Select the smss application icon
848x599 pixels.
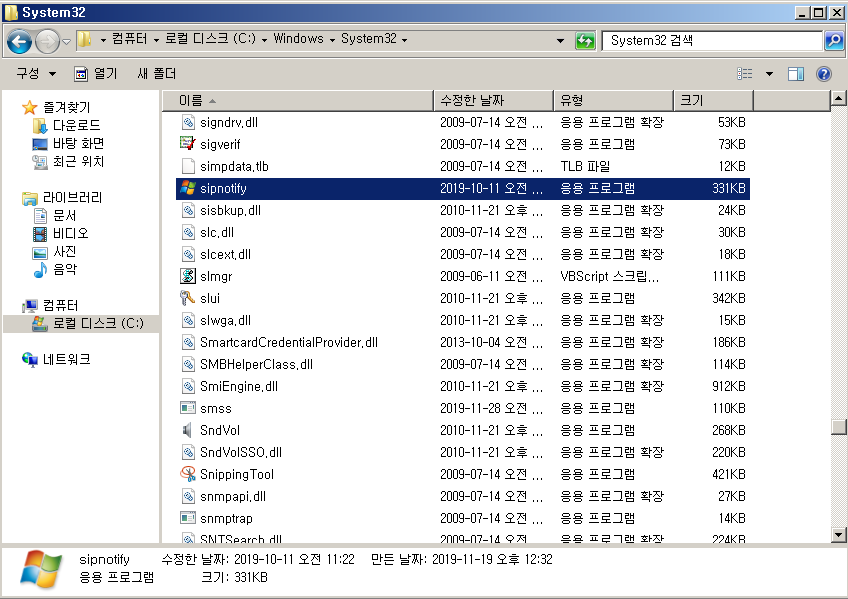point(188,408)
